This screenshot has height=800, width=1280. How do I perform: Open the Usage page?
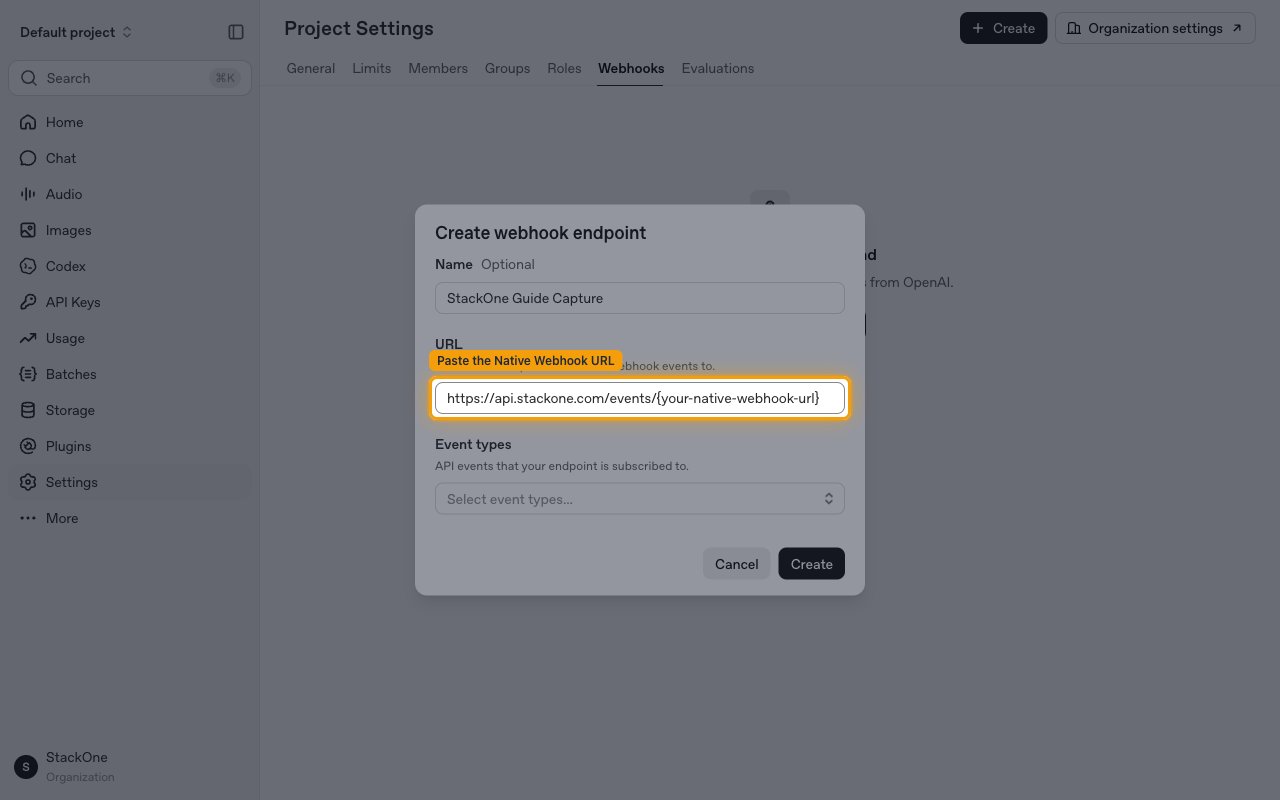[130, 338]
